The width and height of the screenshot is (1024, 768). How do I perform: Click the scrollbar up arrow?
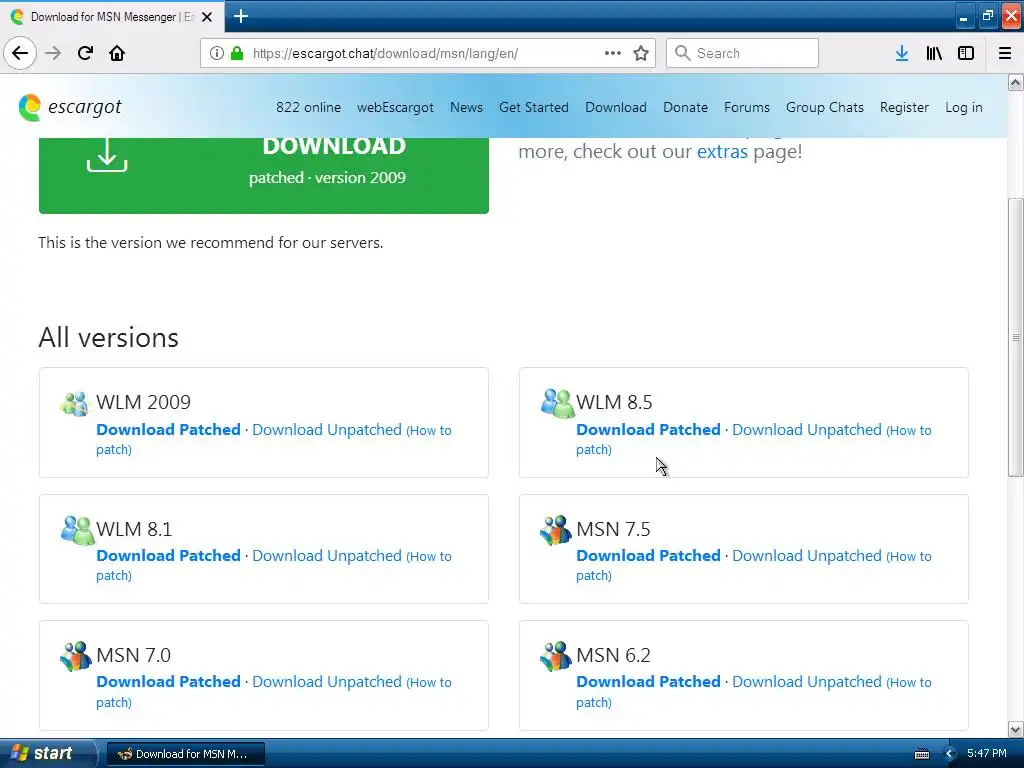pyautogui.click(x=1016, y=82)
